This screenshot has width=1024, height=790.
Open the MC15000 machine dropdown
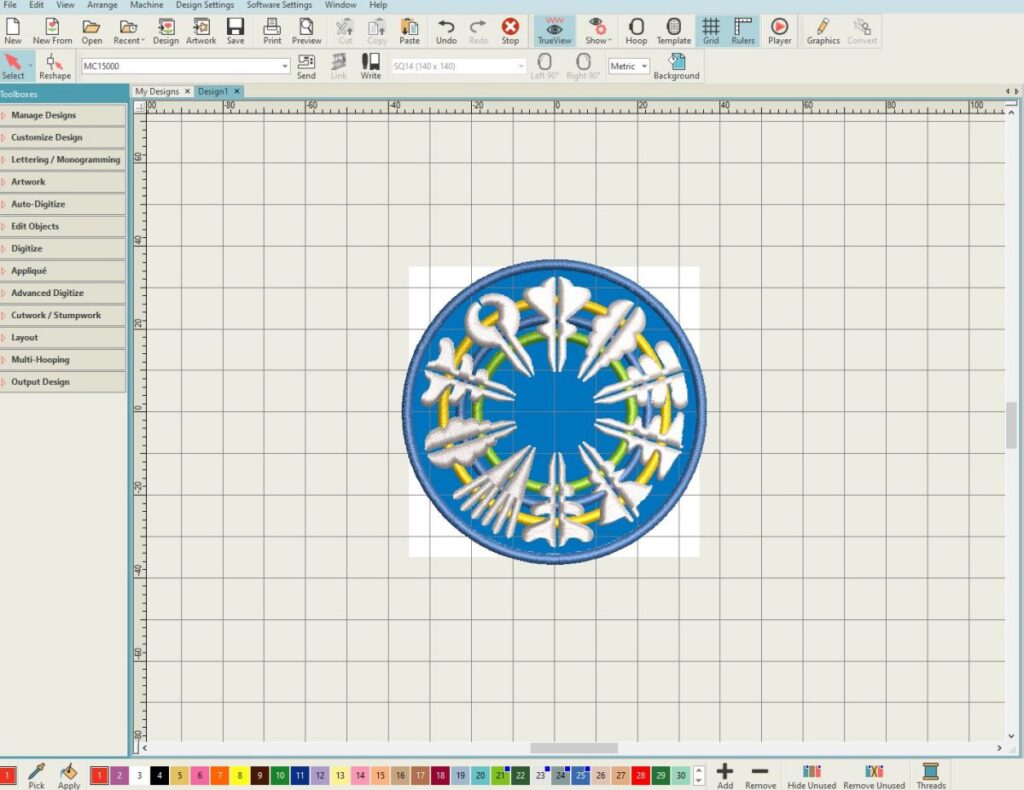tap(285, 66)
